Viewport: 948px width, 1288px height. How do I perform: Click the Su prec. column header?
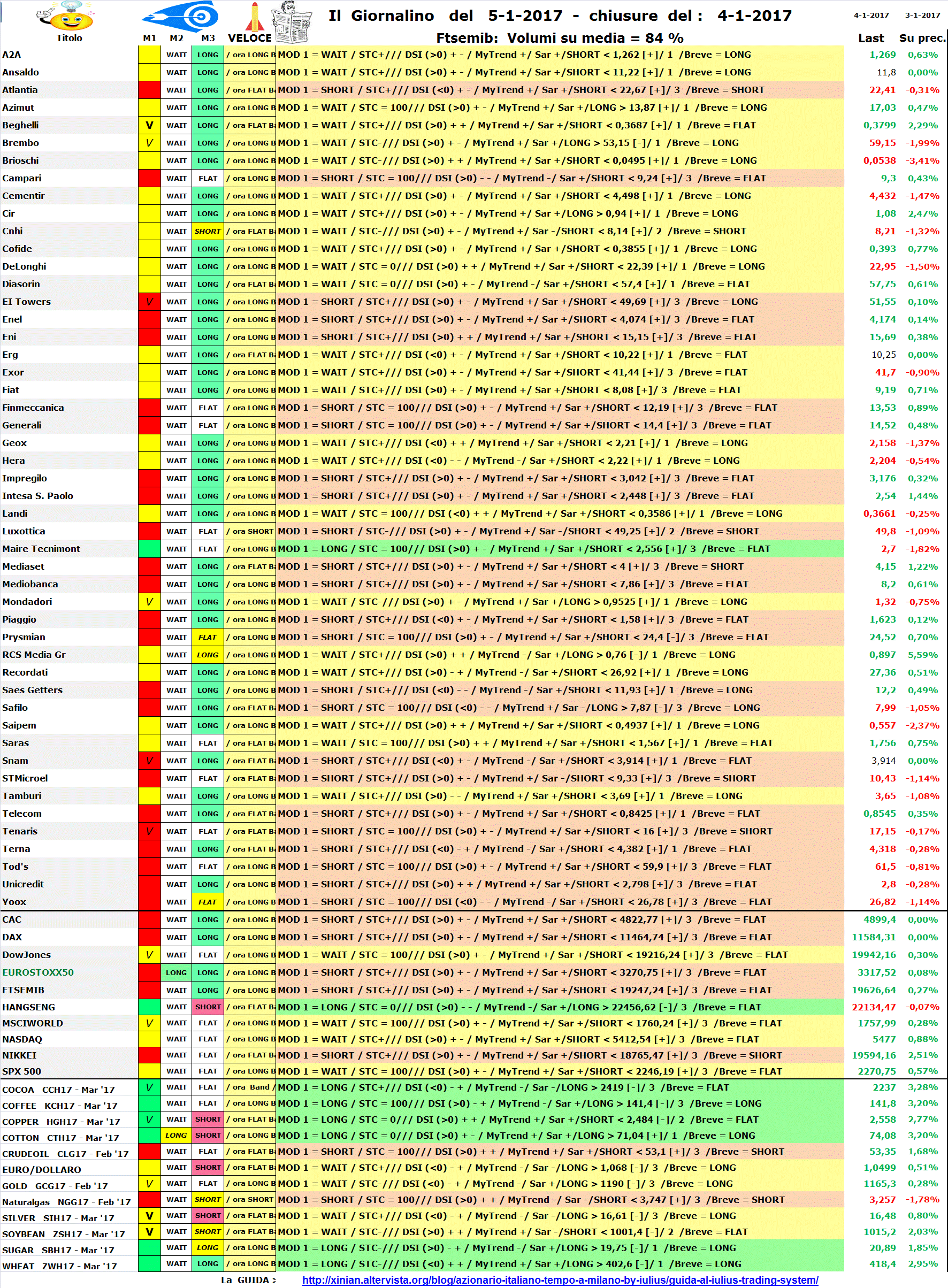(922, 38)
